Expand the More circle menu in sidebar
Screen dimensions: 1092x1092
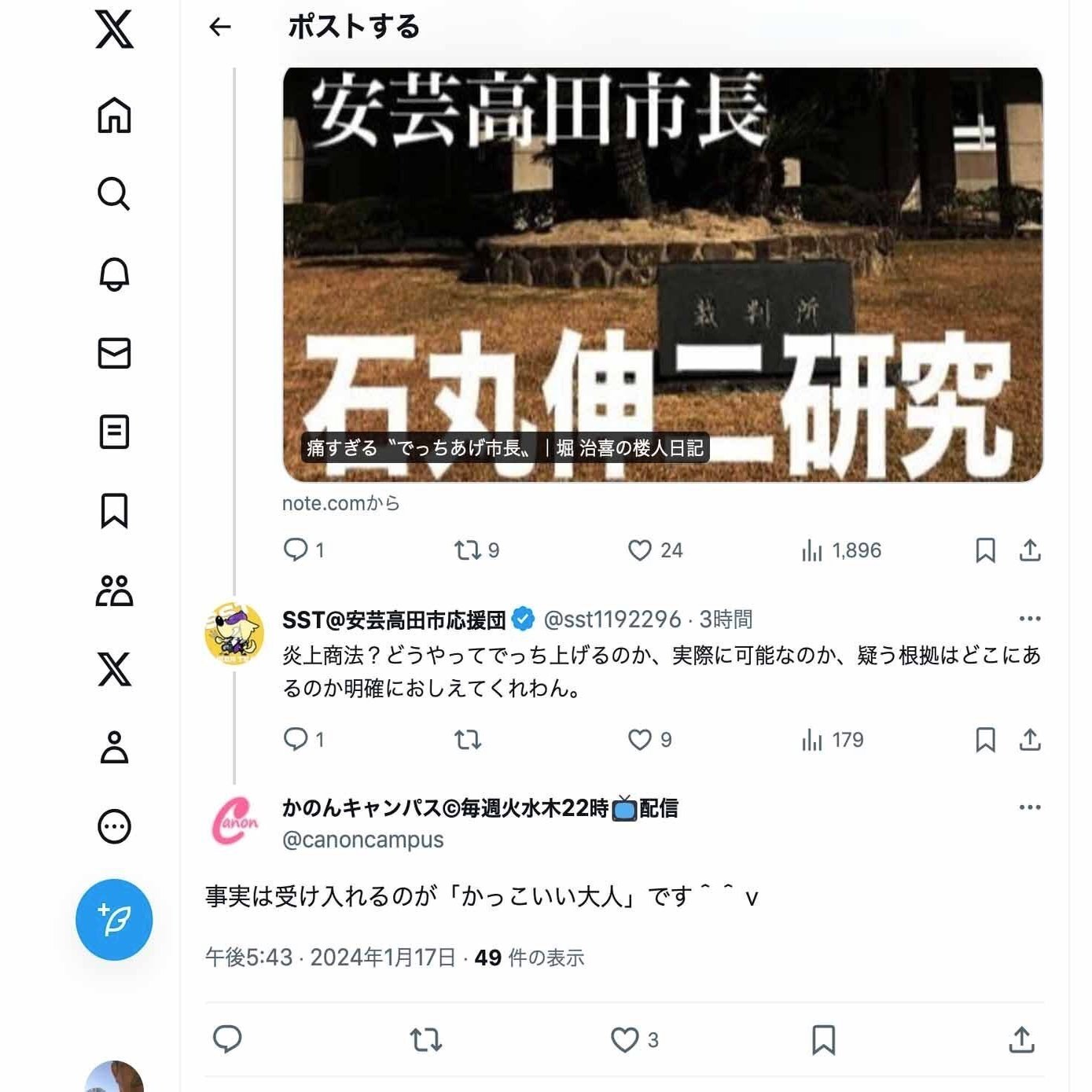pyautogui.click(x=114, y=826)
